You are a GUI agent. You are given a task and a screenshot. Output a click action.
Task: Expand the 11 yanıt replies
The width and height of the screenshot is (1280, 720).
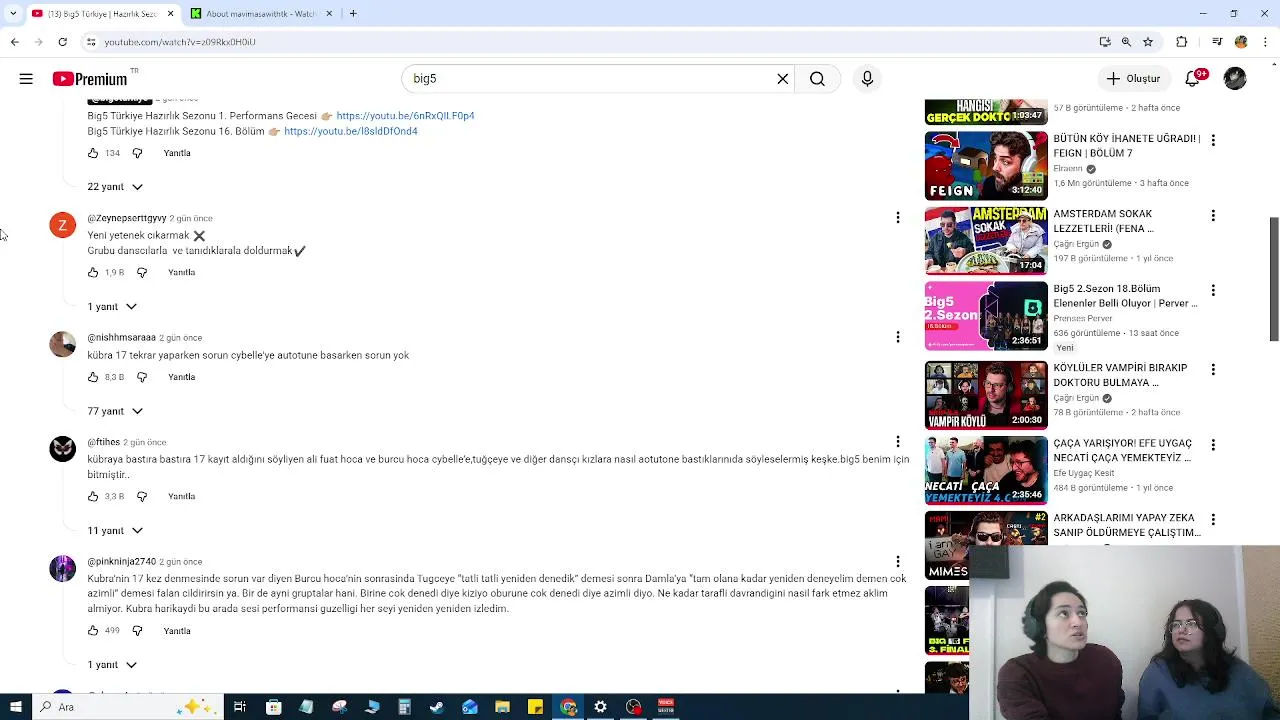tap(115, 530)
